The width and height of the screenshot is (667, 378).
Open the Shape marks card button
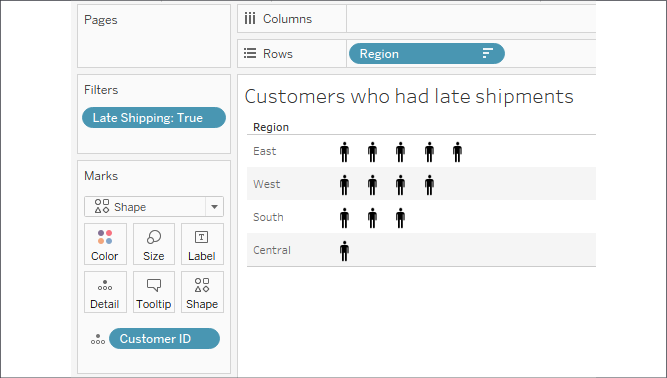tap(202, 293)
